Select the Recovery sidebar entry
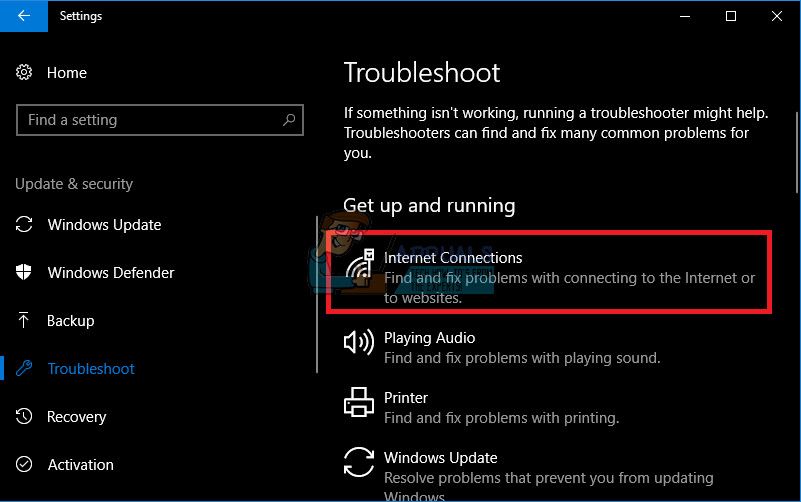 click(77, 417)
